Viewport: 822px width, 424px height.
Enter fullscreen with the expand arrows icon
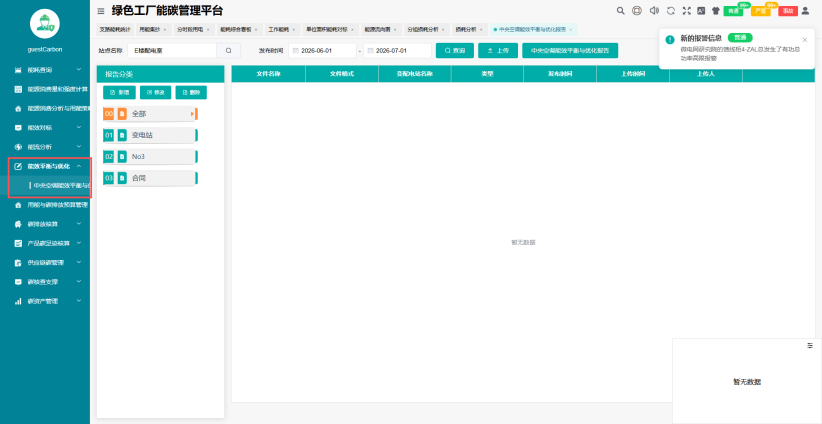[686, 10]
